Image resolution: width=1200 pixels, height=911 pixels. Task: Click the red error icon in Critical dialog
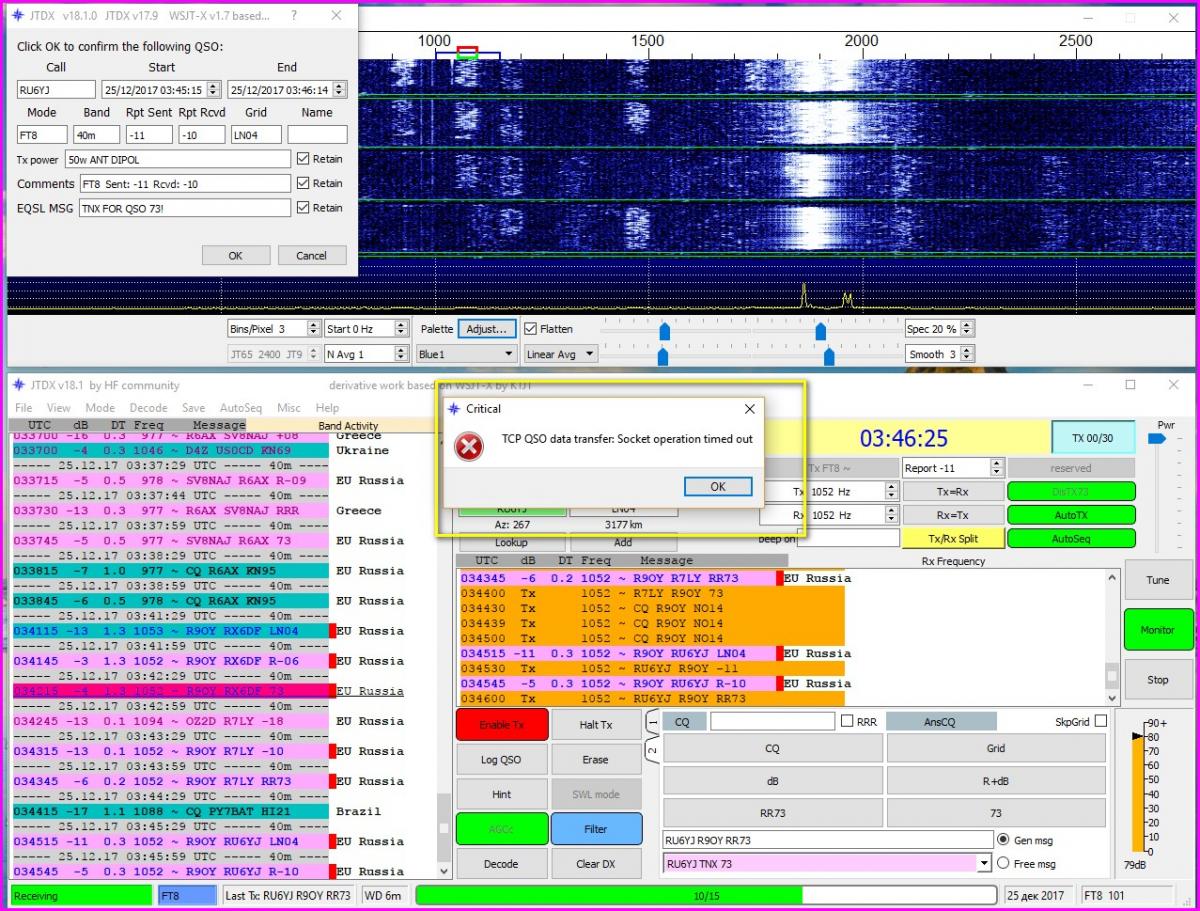coord(468,447)
